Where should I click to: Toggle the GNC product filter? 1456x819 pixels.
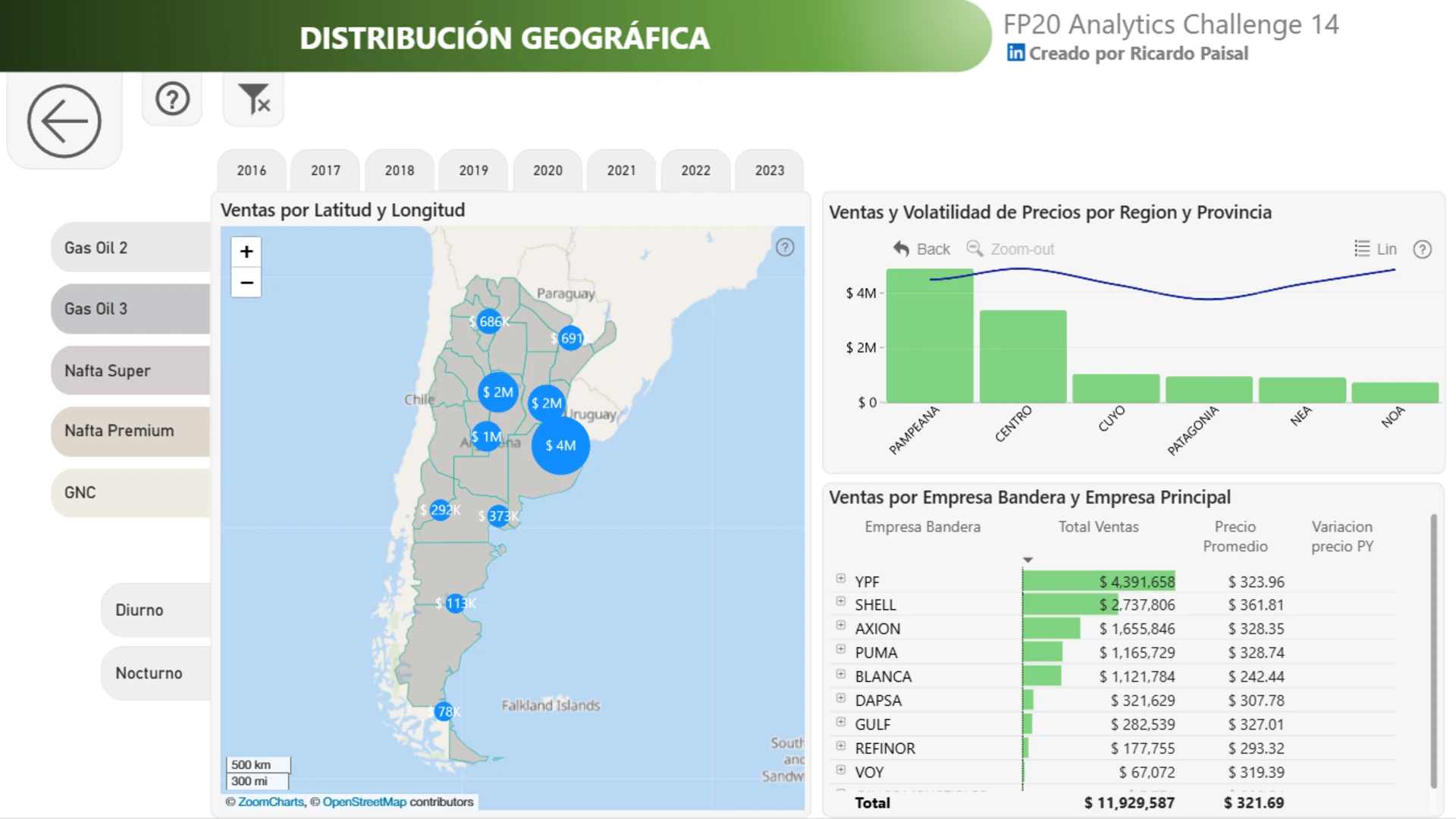pos(130,493)
